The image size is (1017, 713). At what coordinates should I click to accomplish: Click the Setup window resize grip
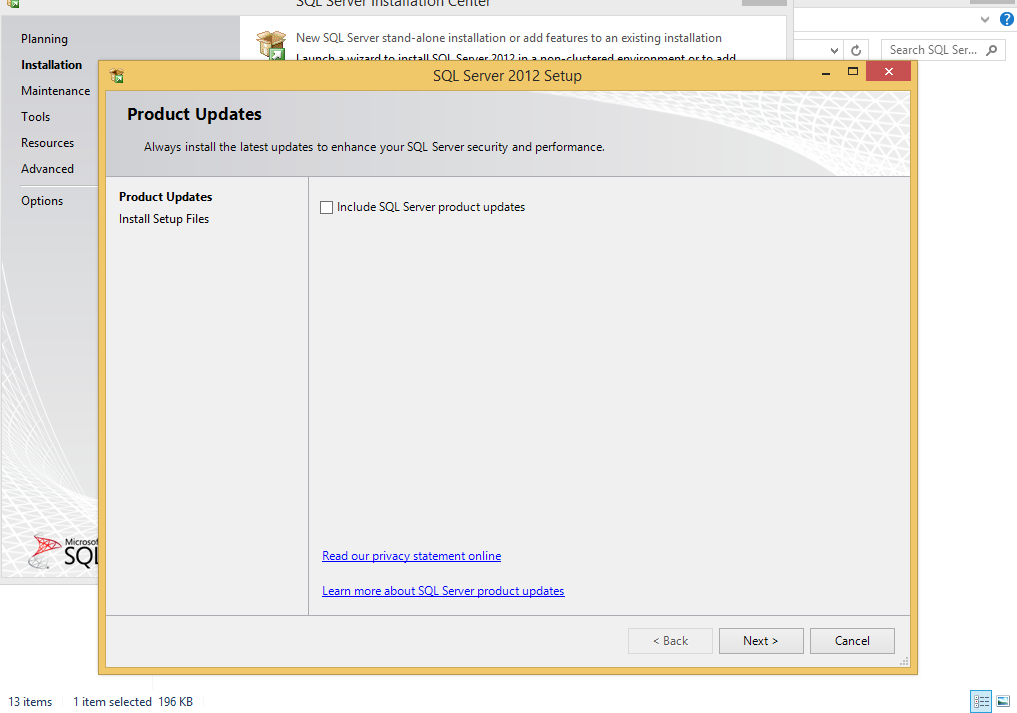[904, 661]
